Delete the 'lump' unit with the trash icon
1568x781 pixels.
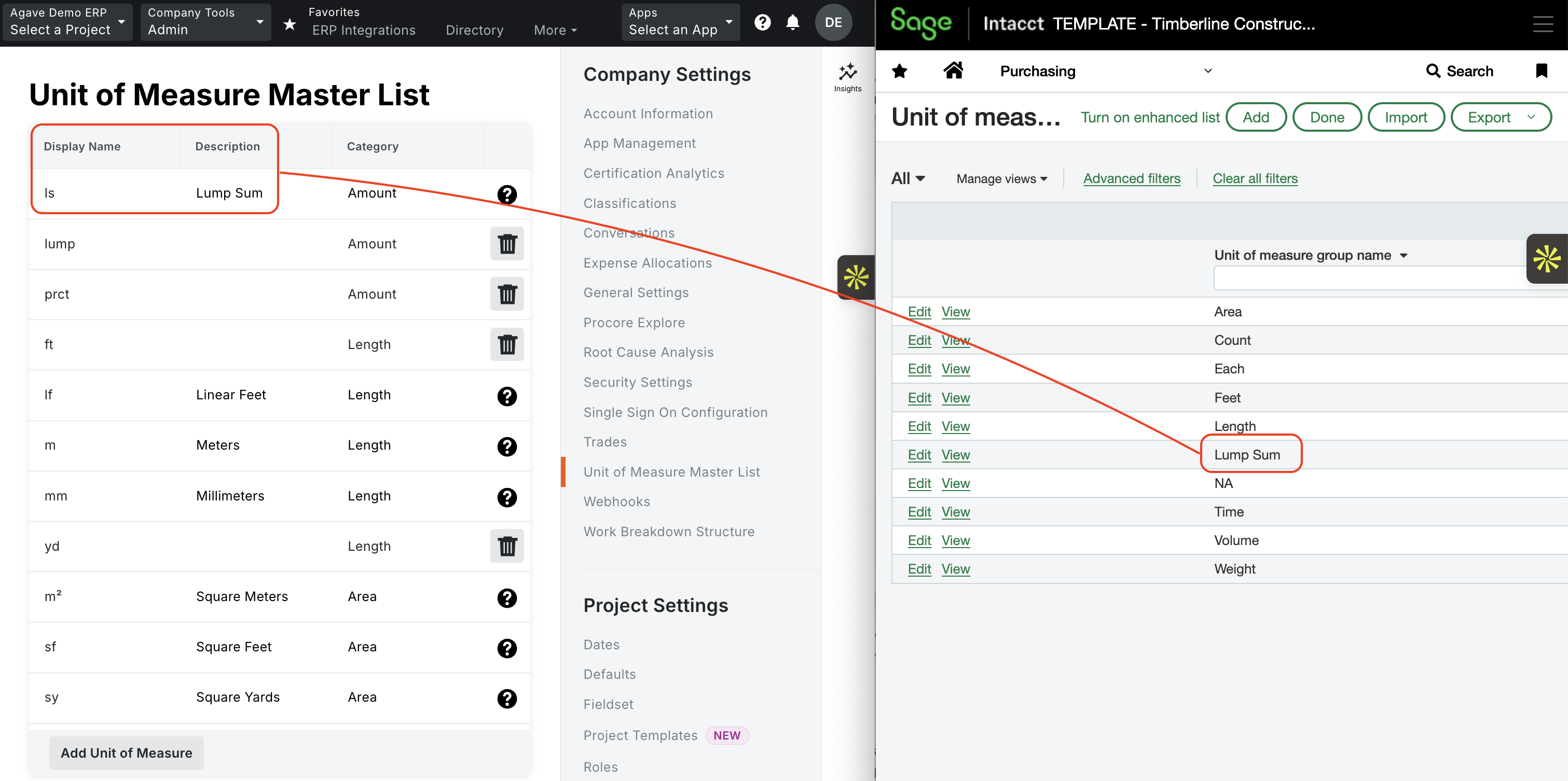click(x=507, y=244)
